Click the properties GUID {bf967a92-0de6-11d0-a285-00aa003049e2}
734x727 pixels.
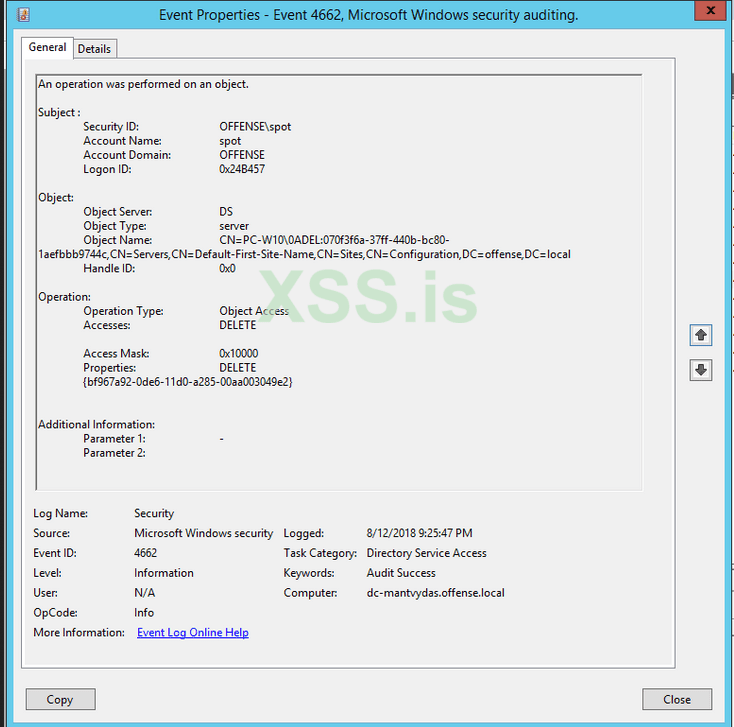click(x=187, y=382)
